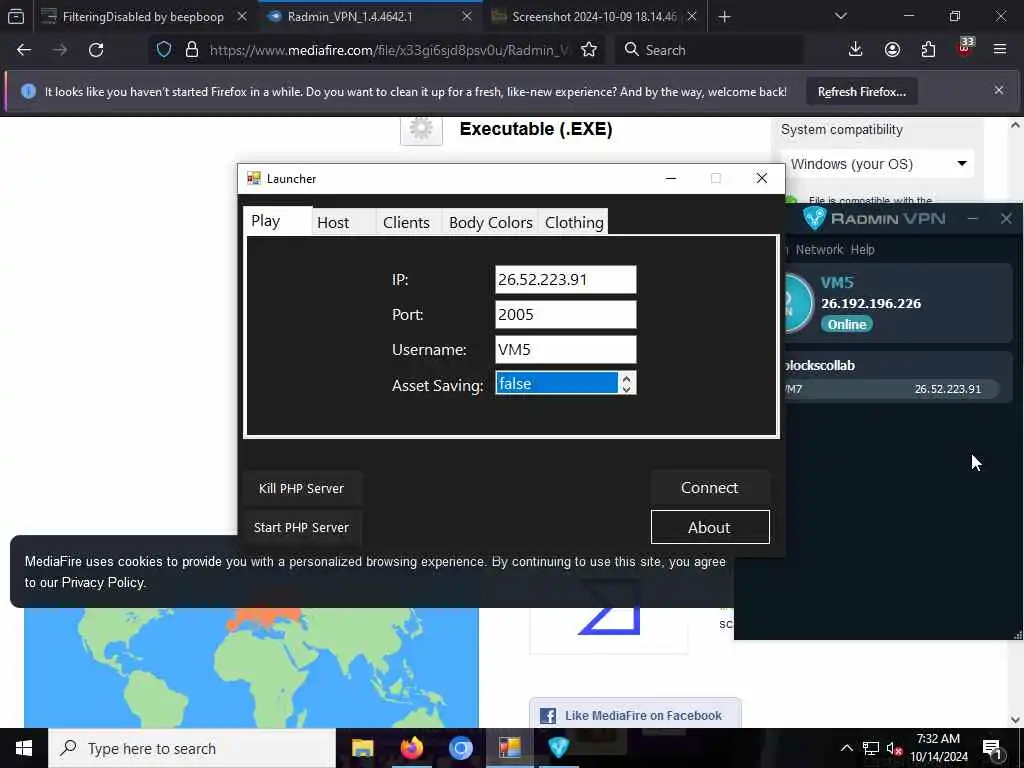Open Help menu in Radmin VPN
This screenshot has width=1024, height=768.
point(862,249)
